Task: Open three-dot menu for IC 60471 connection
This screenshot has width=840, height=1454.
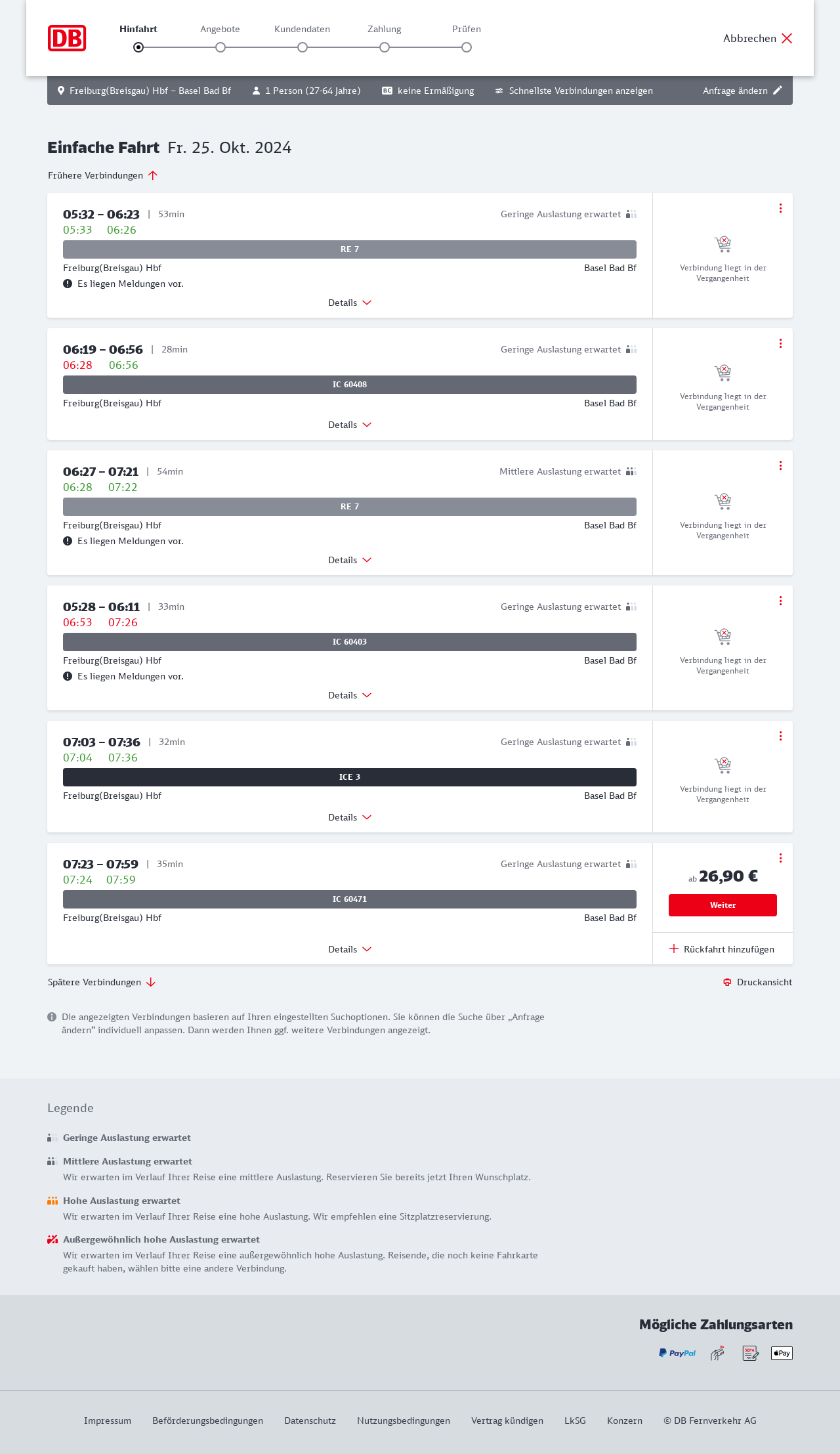Action: [780, 858]
